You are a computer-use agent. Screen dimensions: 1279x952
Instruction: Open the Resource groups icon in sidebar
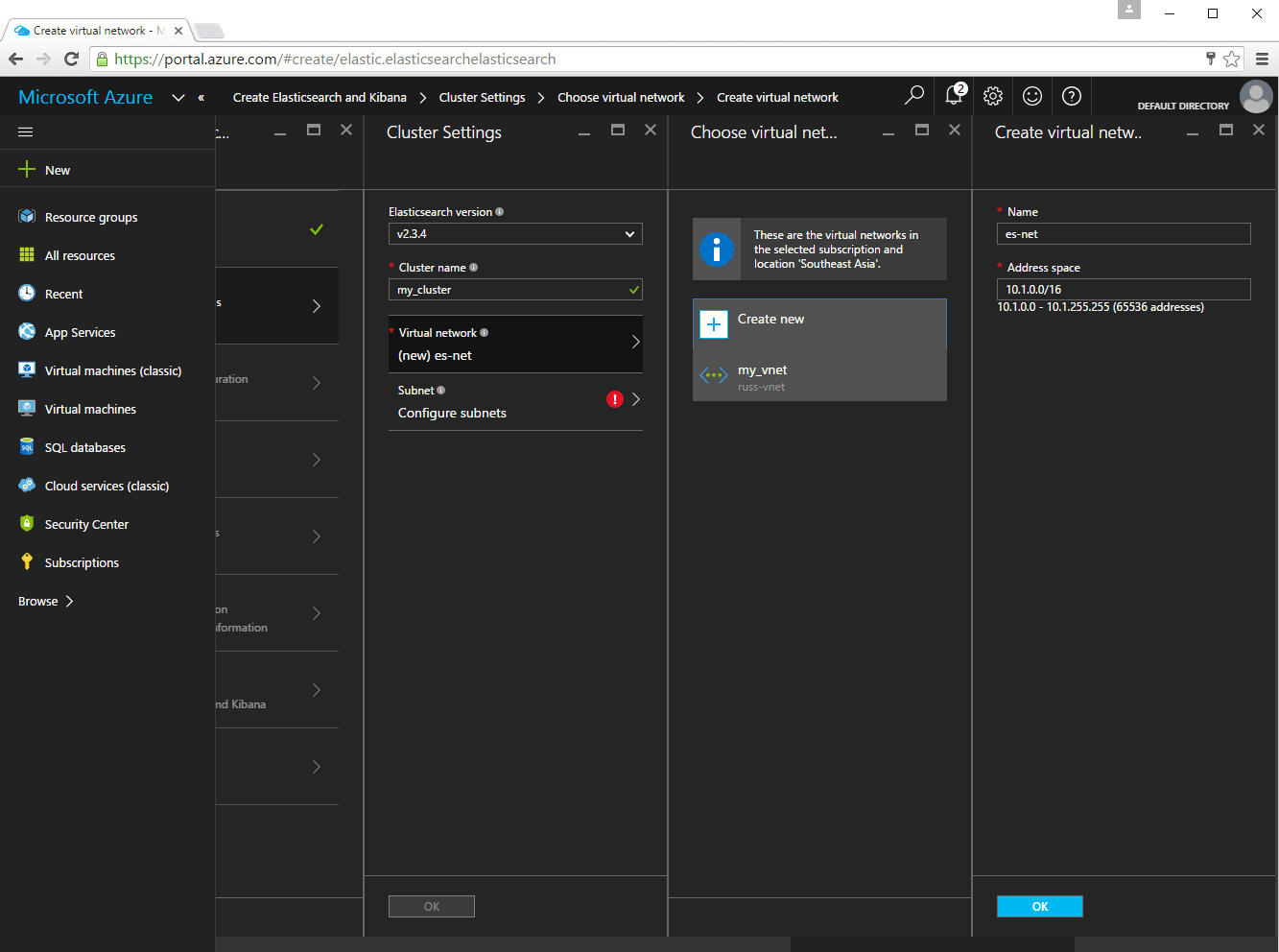(27, 217)
